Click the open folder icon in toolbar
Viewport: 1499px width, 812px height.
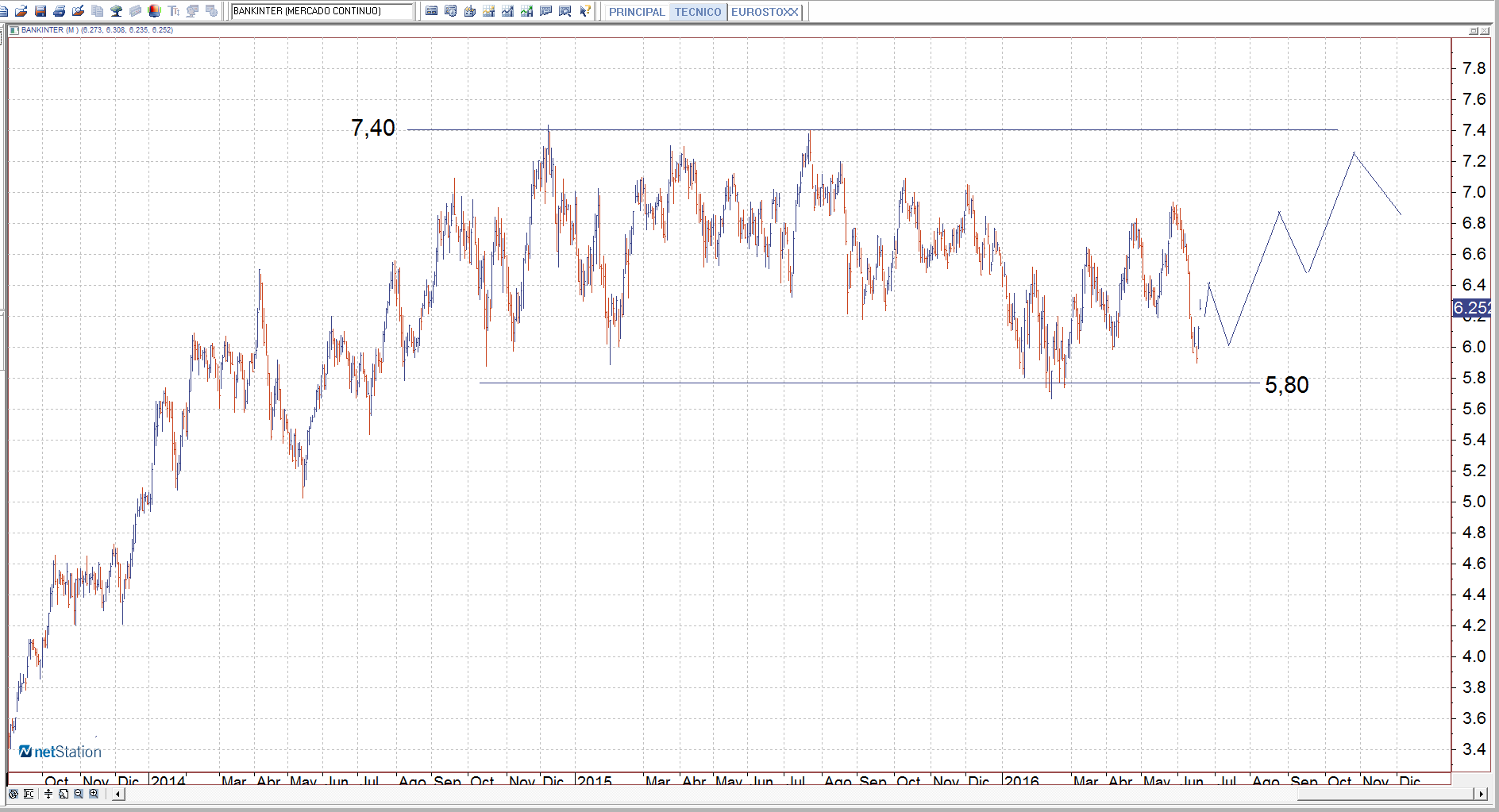tap(21, 11)
